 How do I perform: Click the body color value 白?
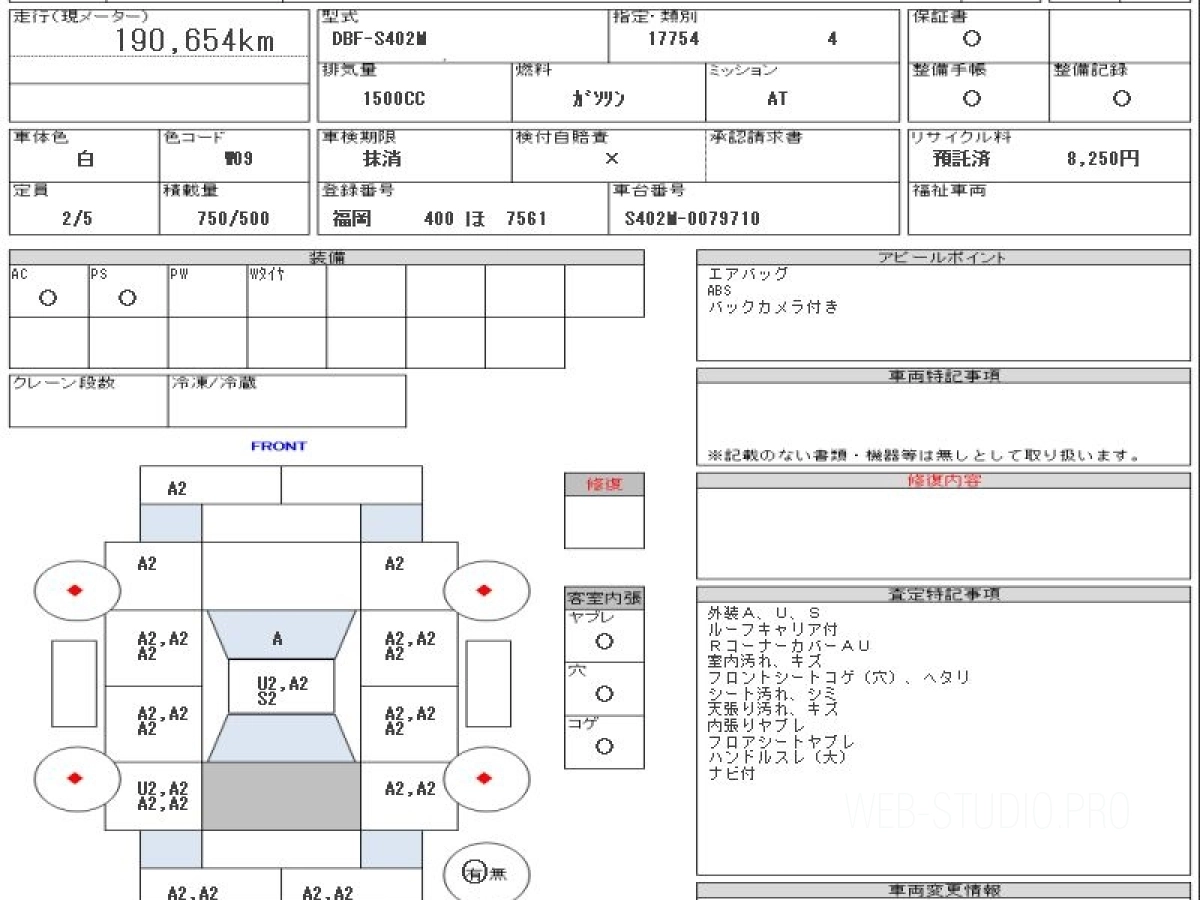tap(86, 158)
